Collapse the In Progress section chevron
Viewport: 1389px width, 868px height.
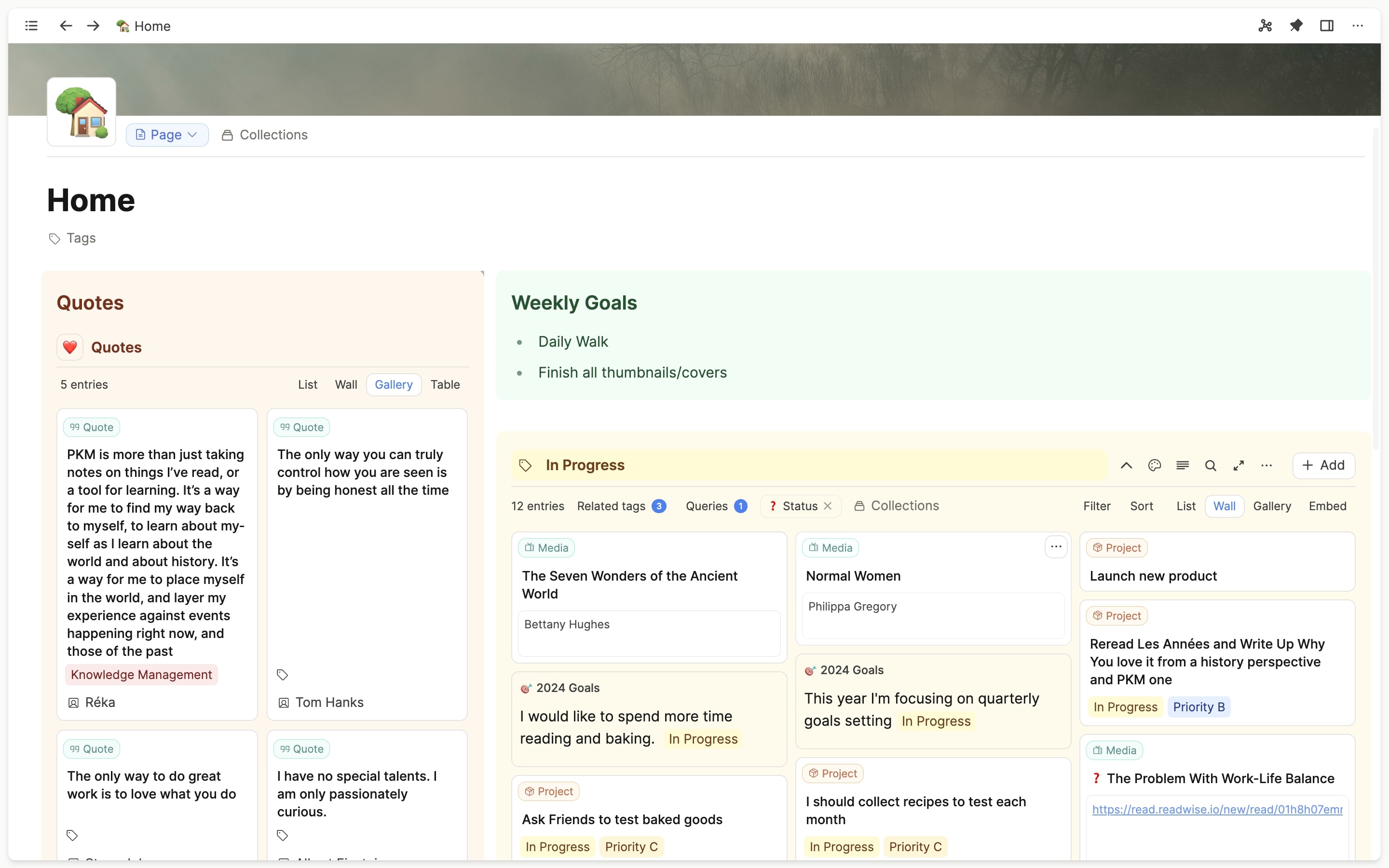coord(1126,465)
